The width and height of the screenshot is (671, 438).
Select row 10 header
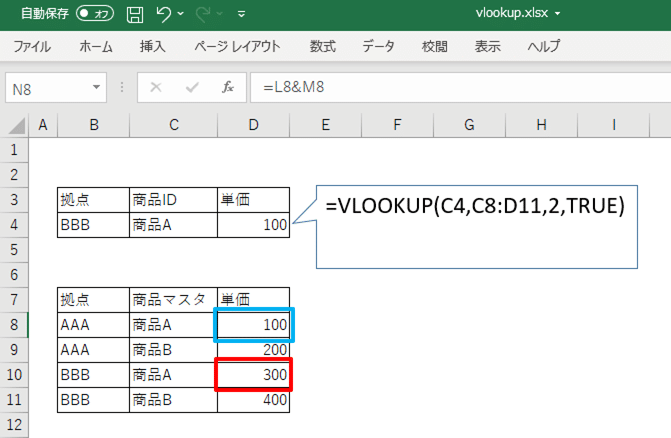(x=14, y=375)
